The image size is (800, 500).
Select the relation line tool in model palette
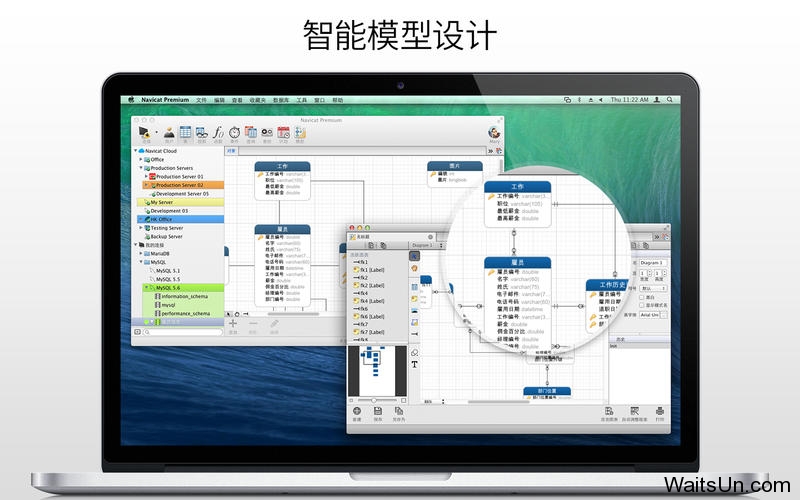pos(414,334)
